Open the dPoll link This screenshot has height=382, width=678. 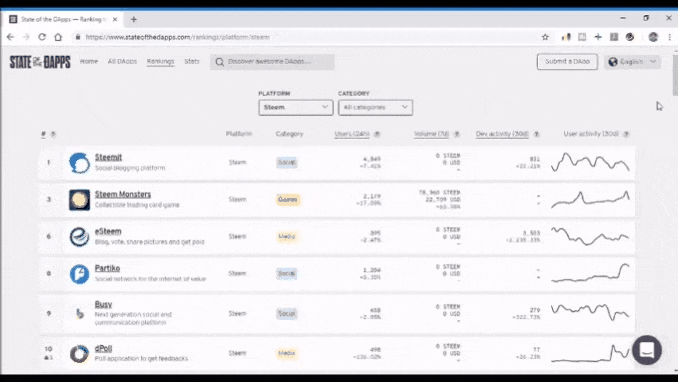pos(103,349)
